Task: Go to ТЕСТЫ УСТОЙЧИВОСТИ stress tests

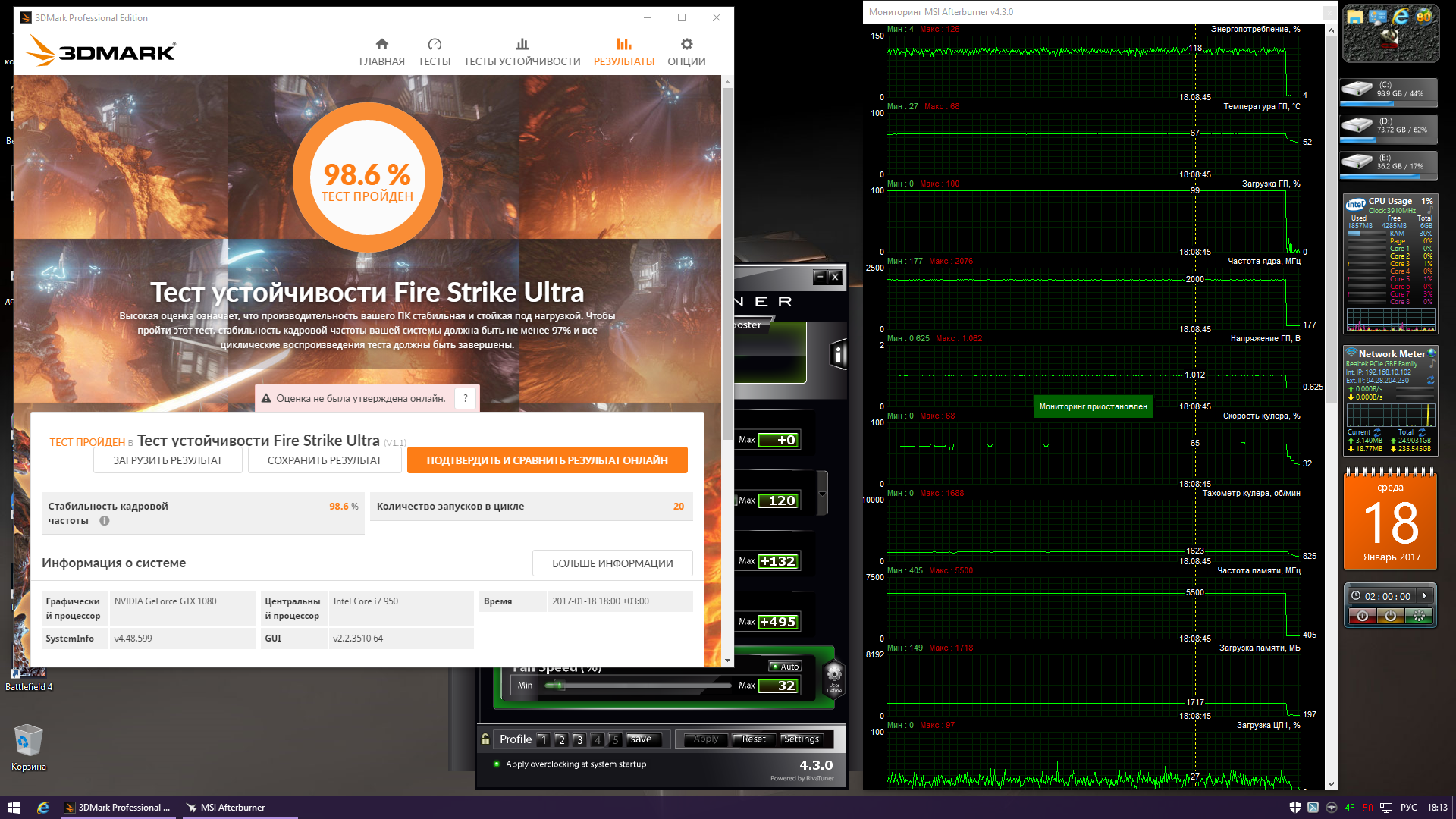Action: click(522, 52)
